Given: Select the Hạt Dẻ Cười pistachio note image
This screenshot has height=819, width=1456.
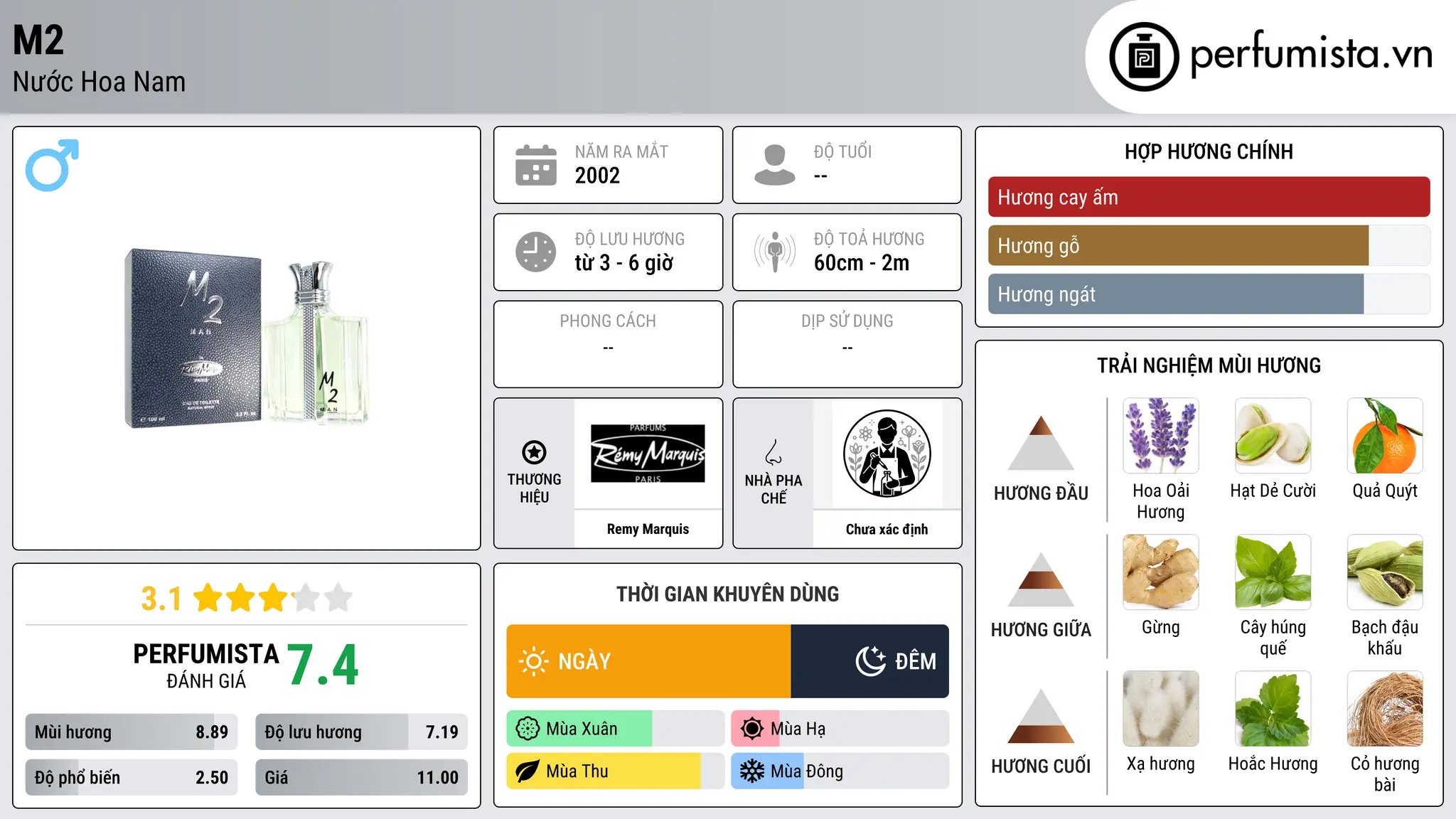Looking at the screenshot, I should [1273, 436].
